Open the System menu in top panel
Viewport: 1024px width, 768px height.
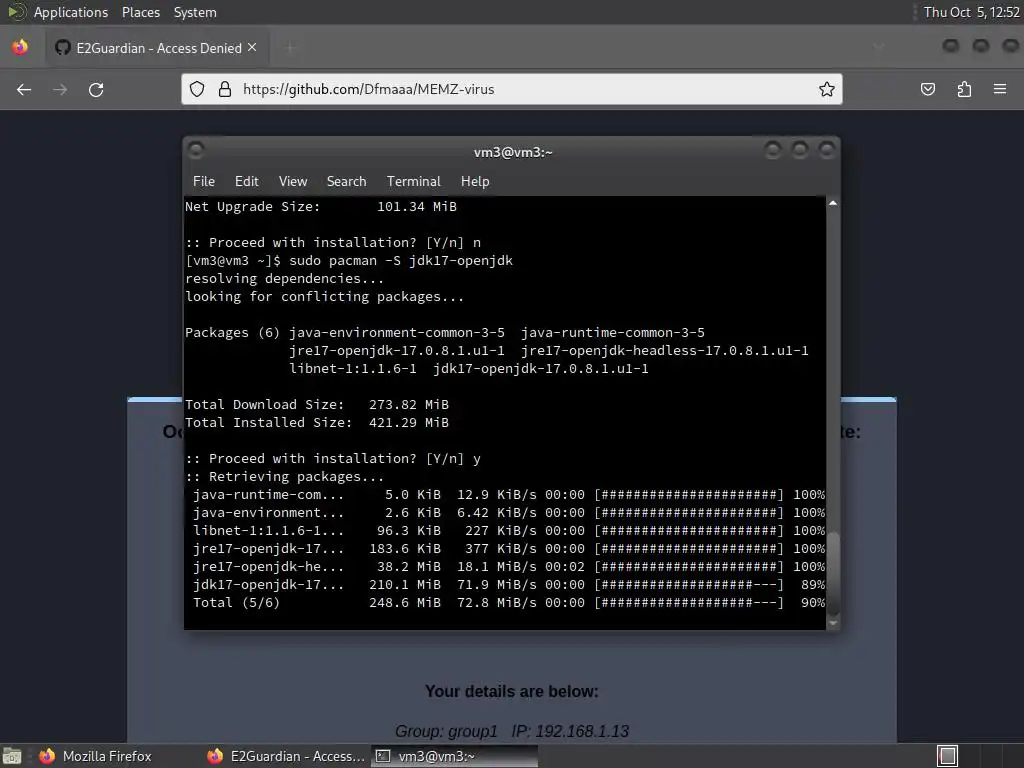click(x=195, y=12)
